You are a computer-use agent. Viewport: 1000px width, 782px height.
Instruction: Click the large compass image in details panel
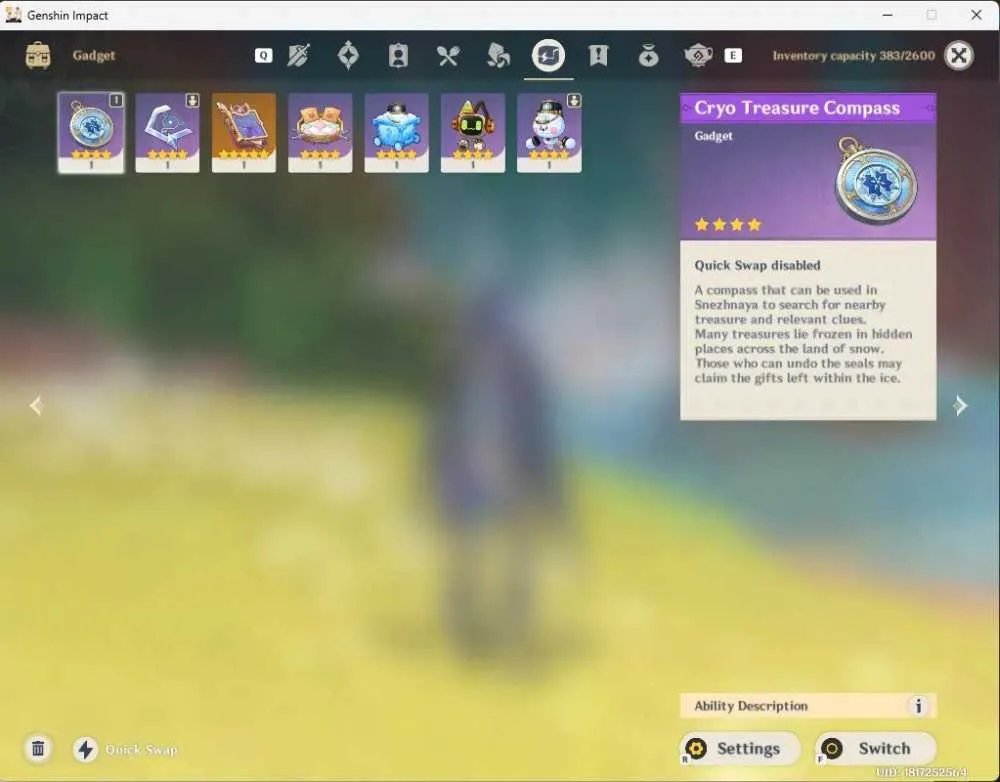pos(876,181)
